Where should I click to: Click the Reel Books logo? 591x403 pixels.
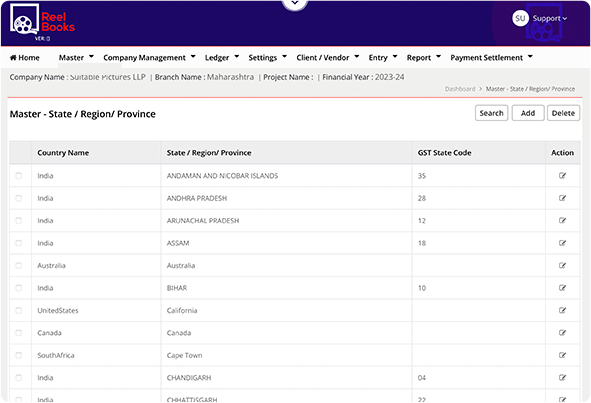pos(42,21)
